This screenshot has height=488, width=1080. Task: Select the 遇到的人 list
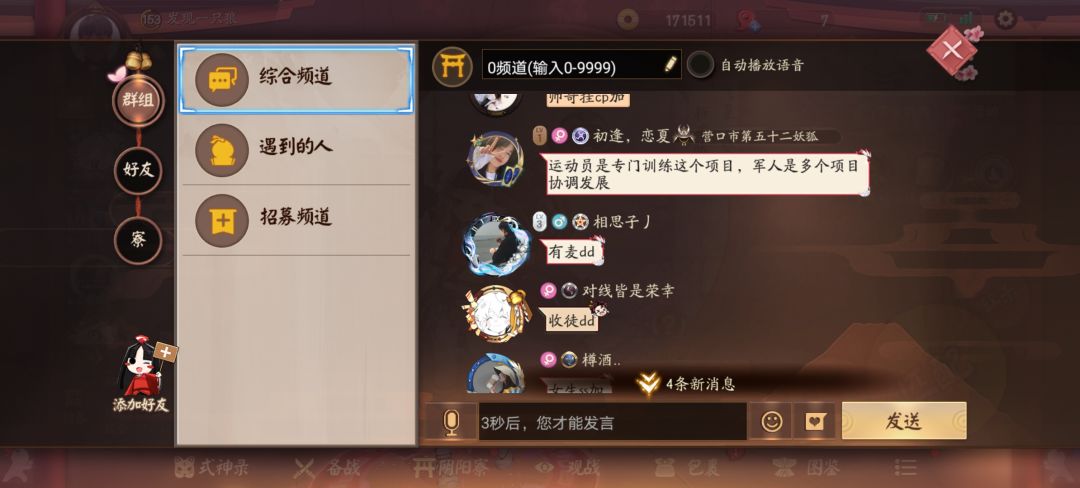[x=296, y=149]
